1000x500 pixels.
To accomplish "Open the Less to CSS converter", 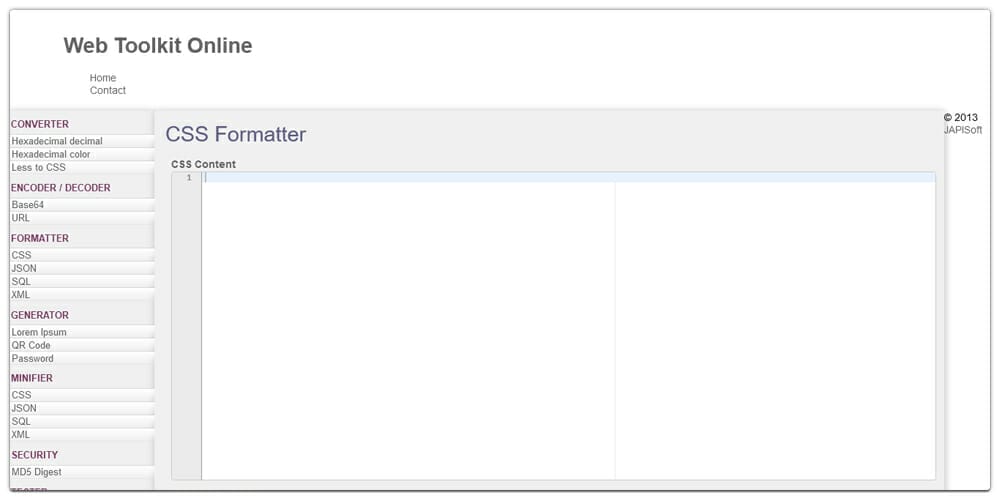I will coord(38,167).
